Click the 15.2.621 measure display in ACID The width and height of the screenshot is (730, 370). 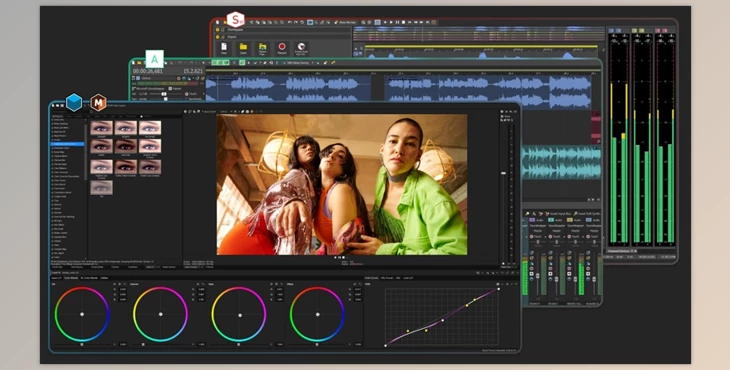pyautogui.click(x=193, y=71)
